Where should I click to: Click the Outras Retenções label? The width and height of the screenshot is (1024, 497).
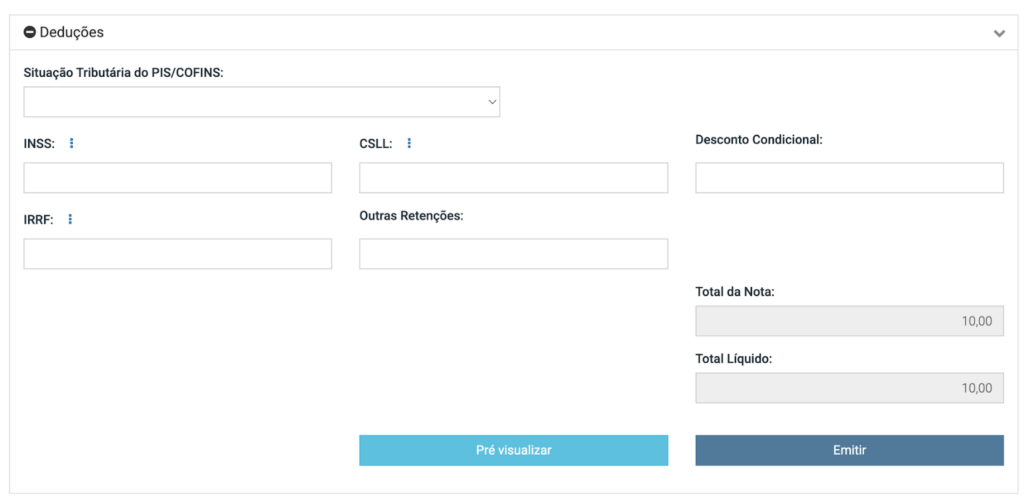[411, 215]
